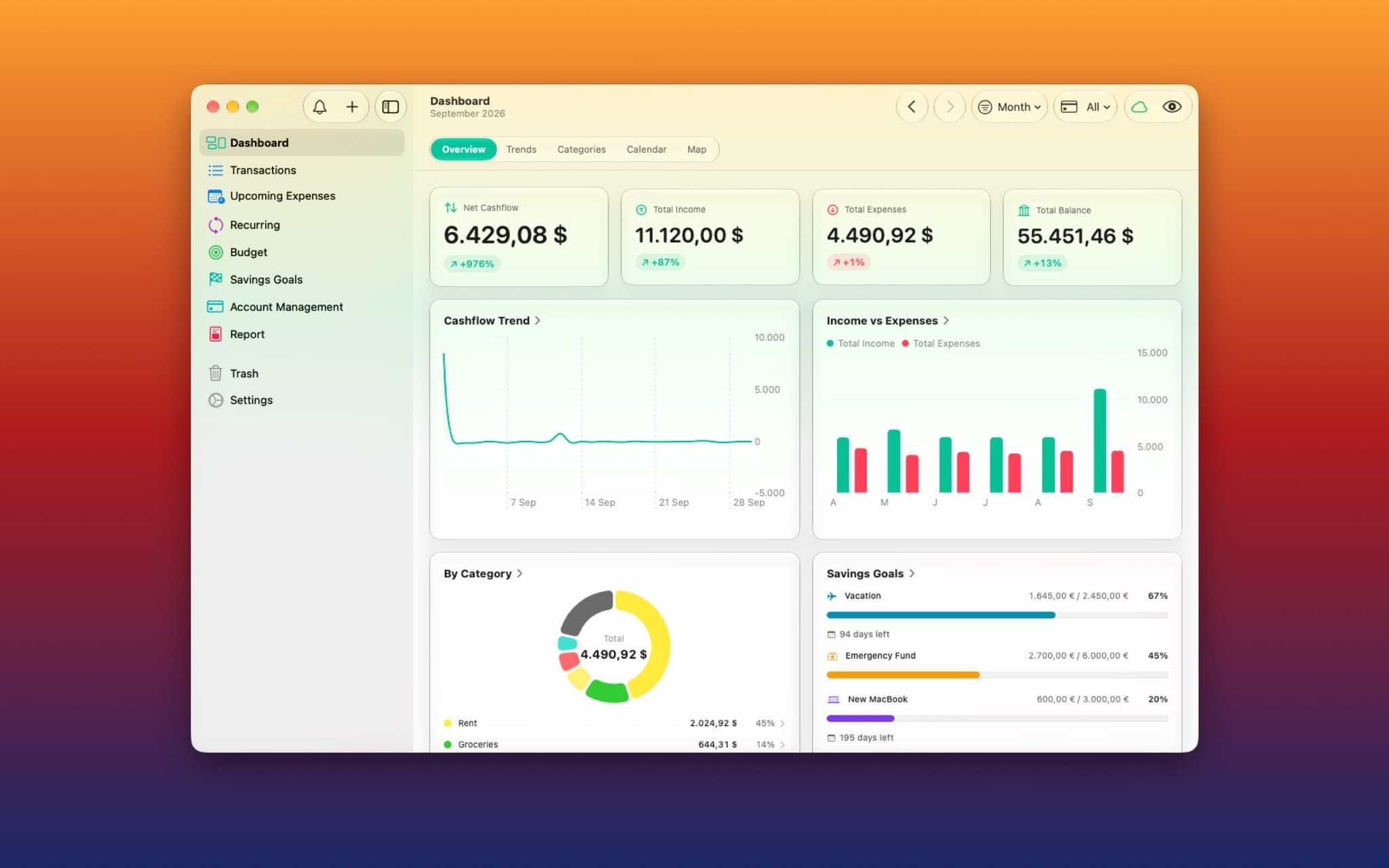Image resolution: width=1389 pixels, height=868 pixels.
Task: Open Account Management
Action: coord(302,307)
